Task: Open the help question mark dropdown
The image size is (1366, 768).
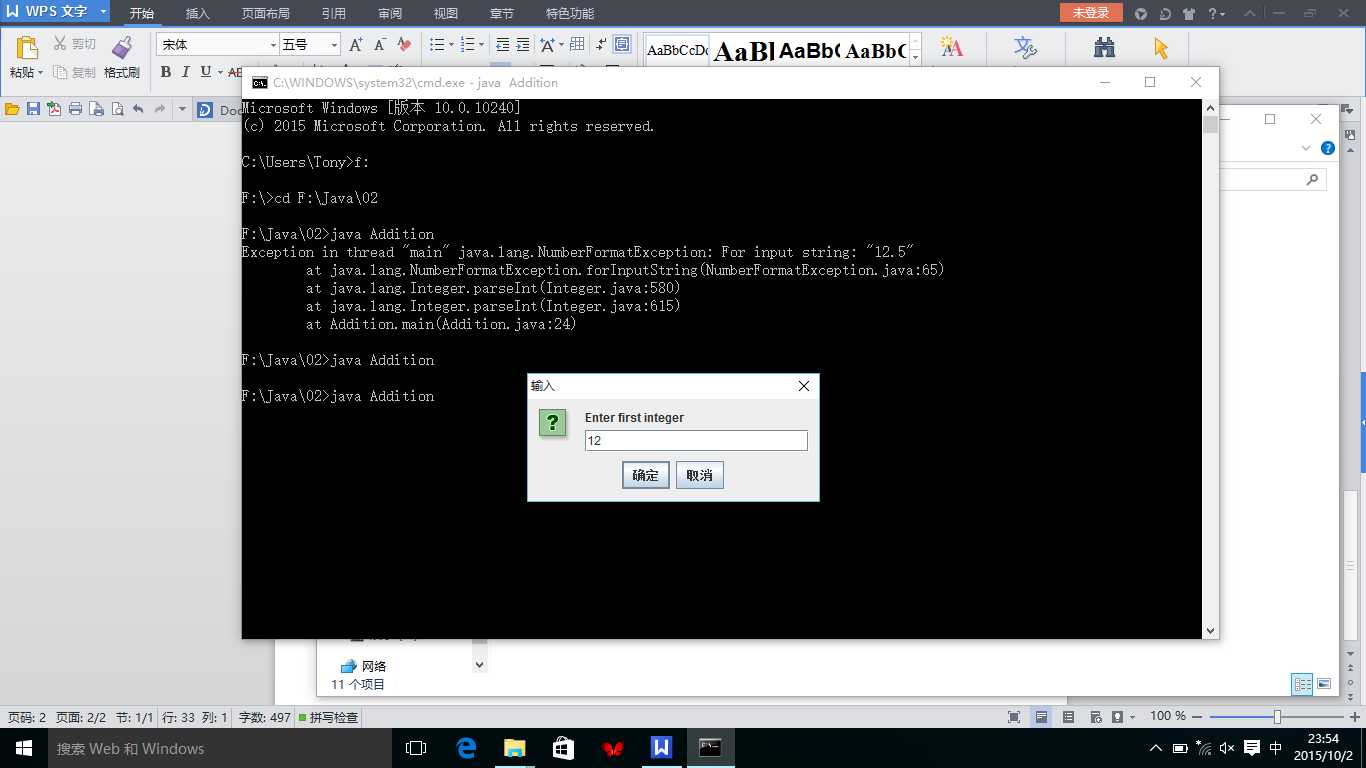Action: pos(1216,14)
